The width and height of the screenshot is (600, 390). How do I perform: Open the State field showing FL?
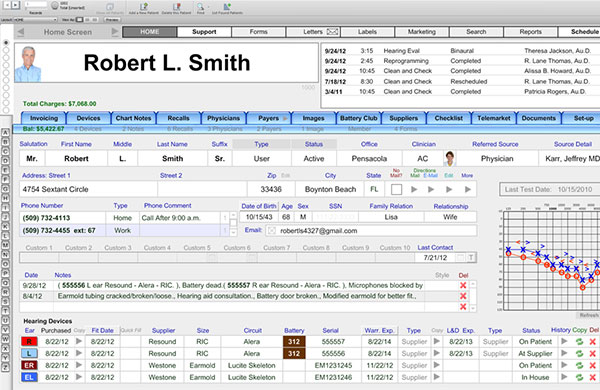pyautogui.click(x=374, y=189)
